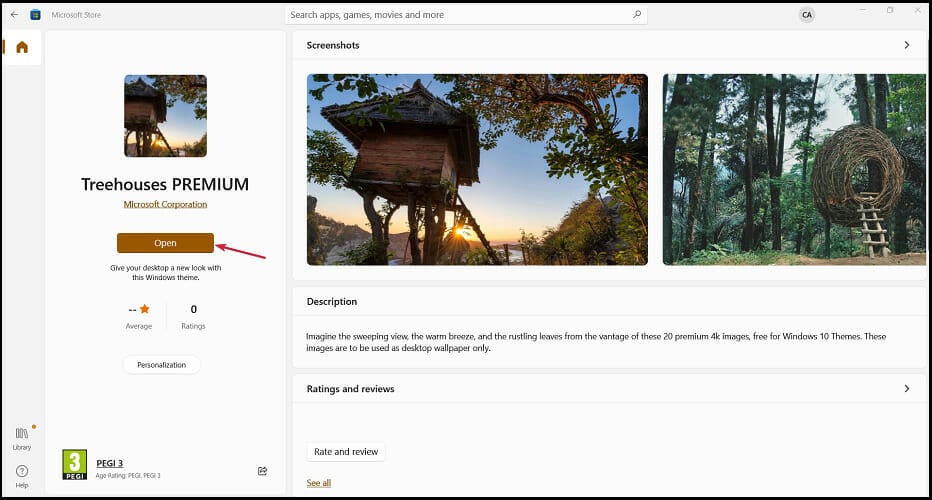Click the Microsoft Store logo icon

(35, 15)
